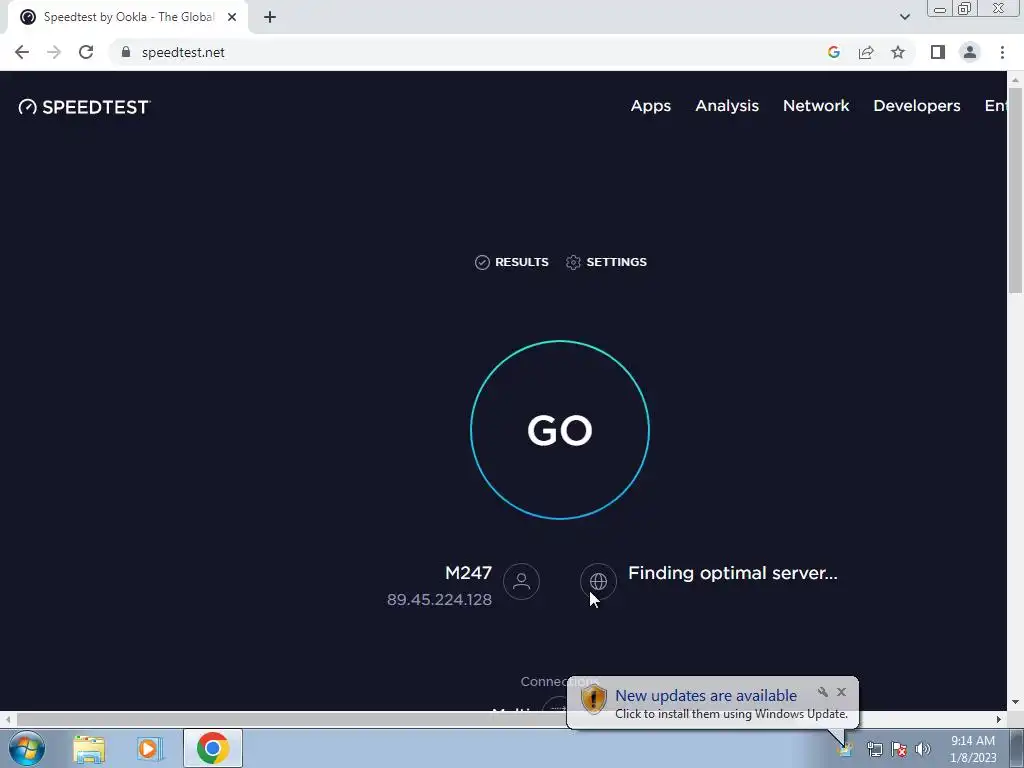The image size is (1024, 768).
Task: Open the Apps menu item
Action: pyautogui.click(x=650, y=106)
